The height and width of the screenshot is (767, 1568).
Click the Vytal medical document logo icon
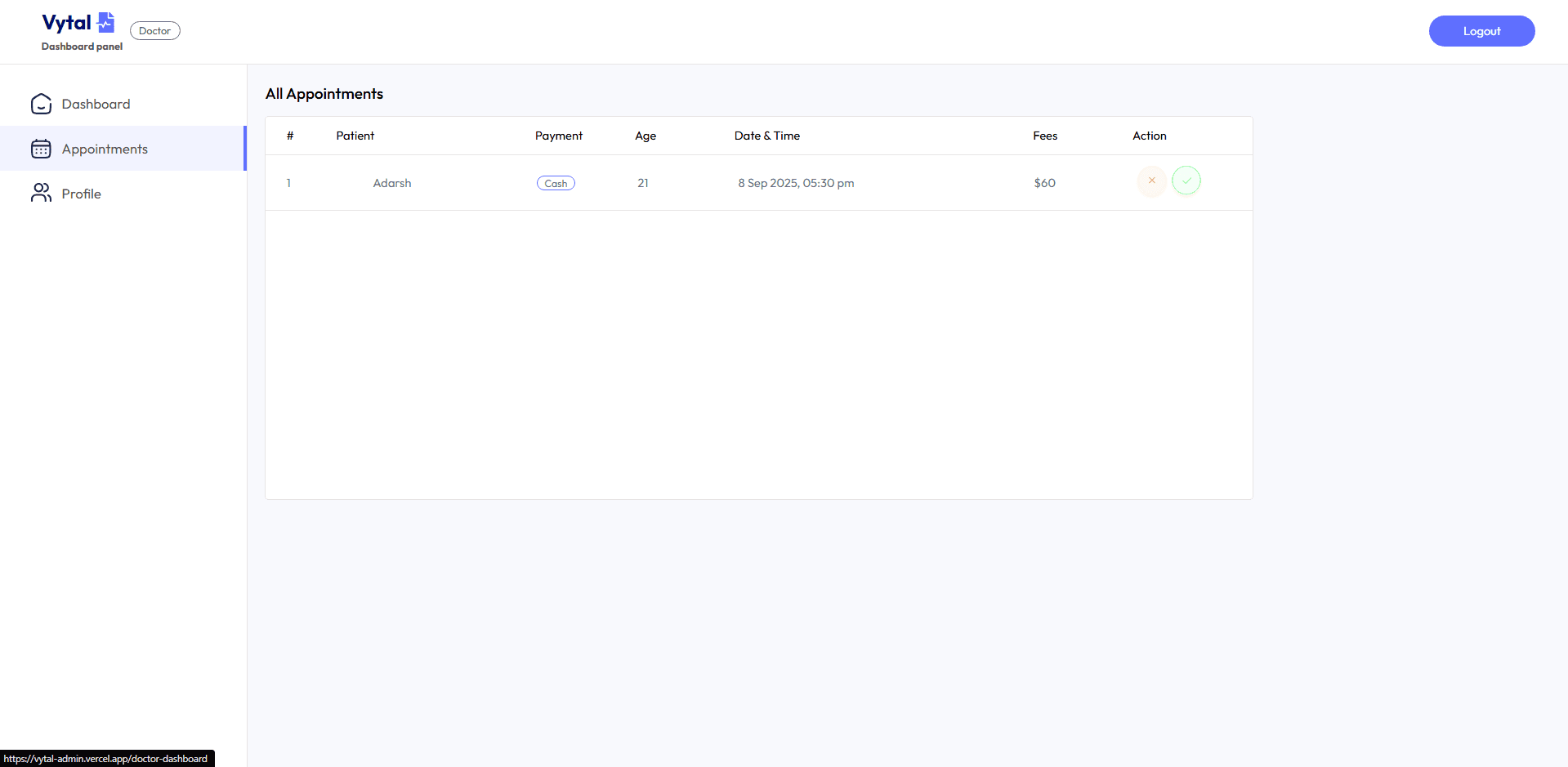click(105, 22)
